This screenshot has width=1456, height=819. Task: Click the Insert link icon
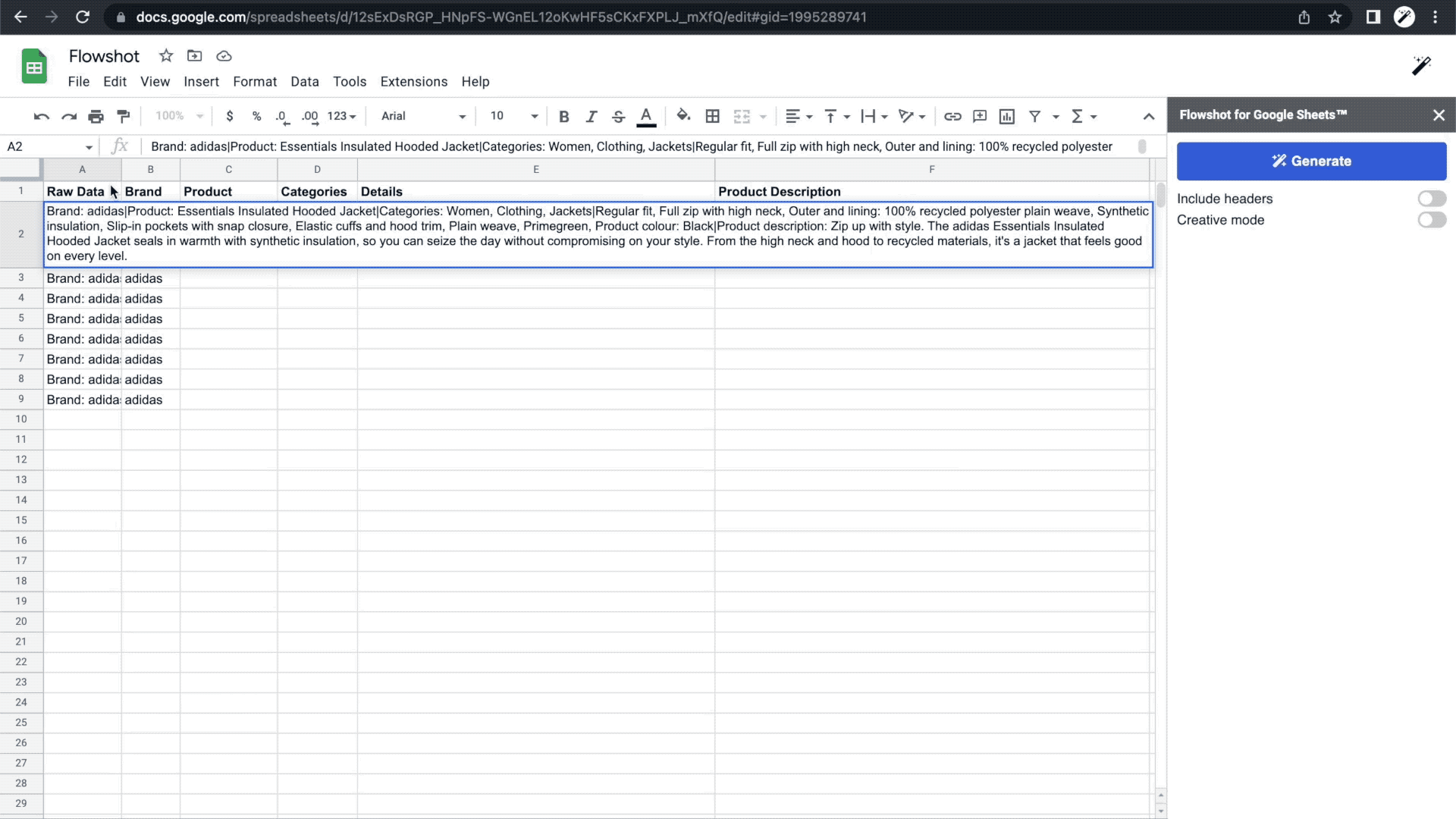coord(952,116)
